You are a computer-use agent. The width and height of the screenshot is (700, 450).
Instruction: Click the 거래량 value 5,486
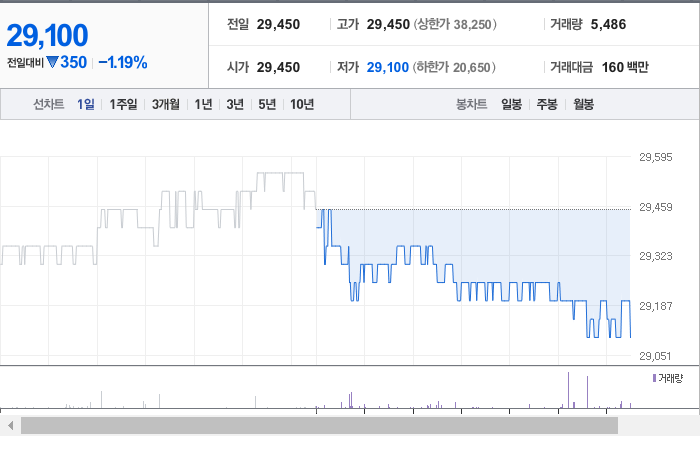[608, 25]
